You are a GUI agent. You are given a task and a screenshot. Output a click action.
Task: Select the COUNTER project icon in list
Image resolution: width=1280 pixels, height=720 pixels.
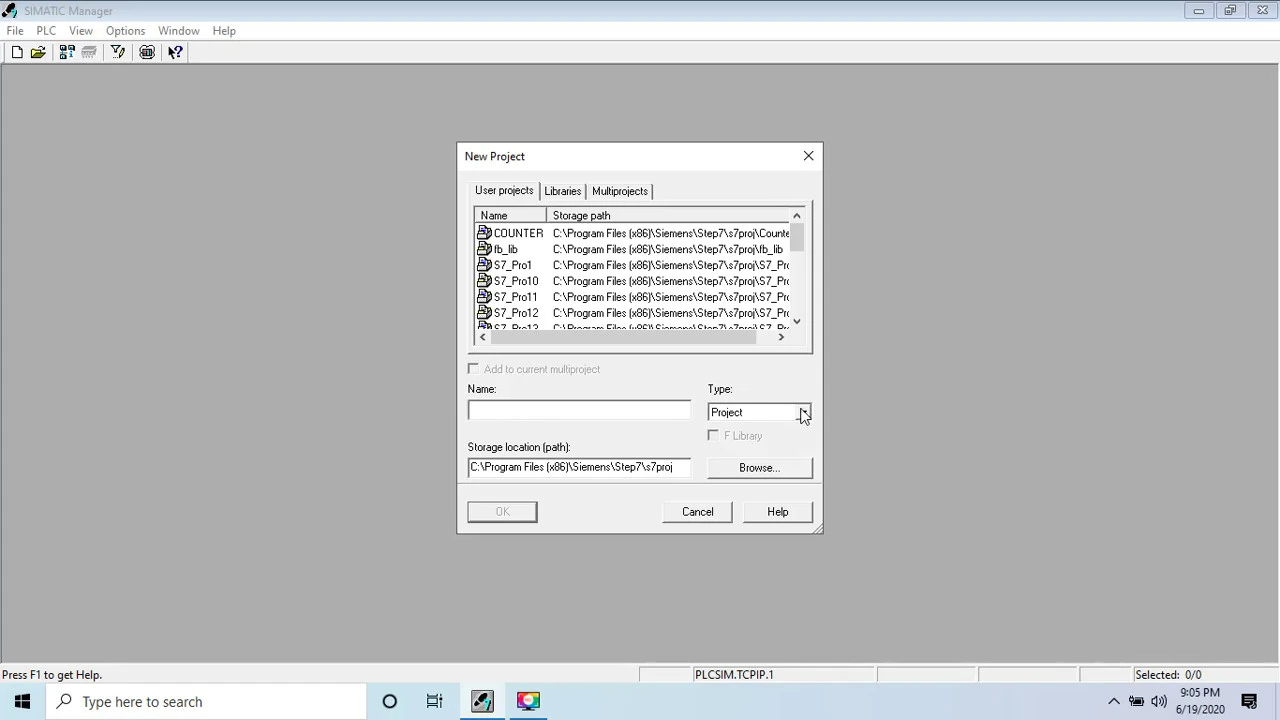click(484, 233)
